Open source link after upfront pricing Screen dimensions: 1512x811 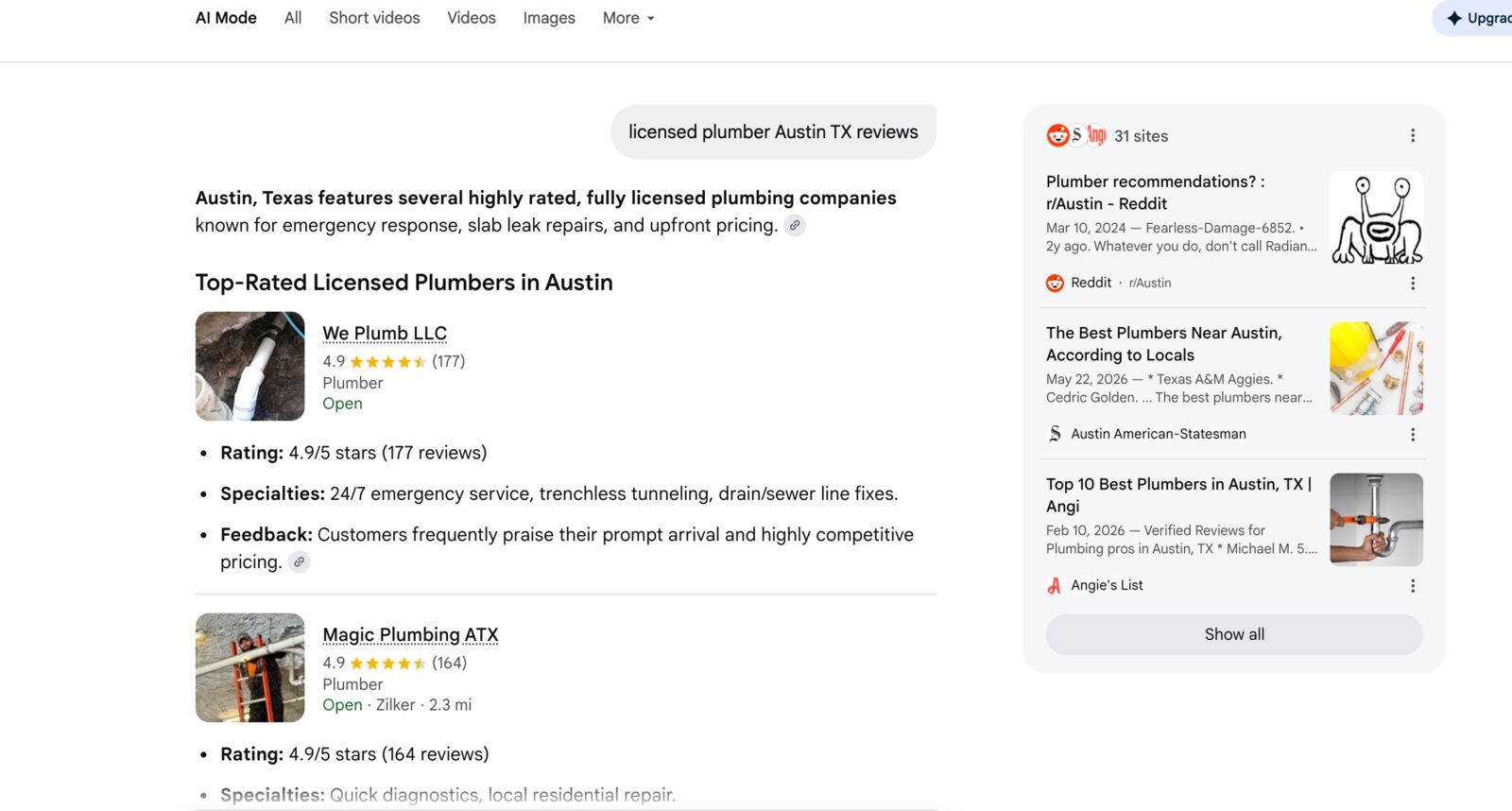point(795,226)
